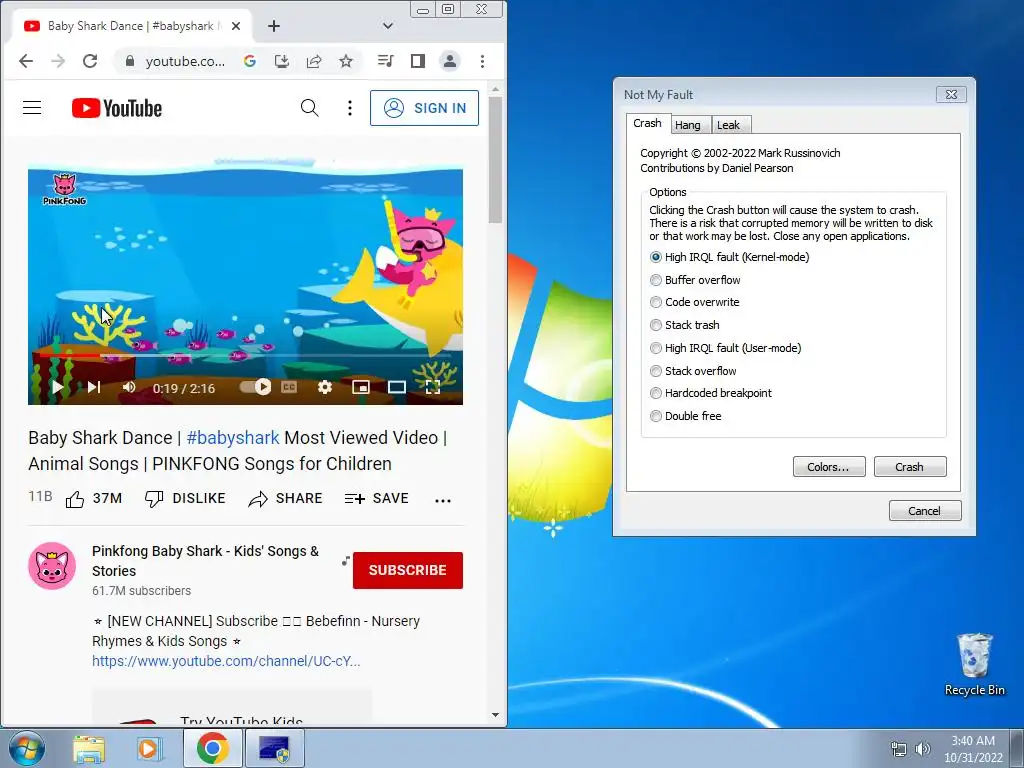This screenshot has height=768, width=1024.
Task: Click the Crash button
Action: (x=910, y=466)
